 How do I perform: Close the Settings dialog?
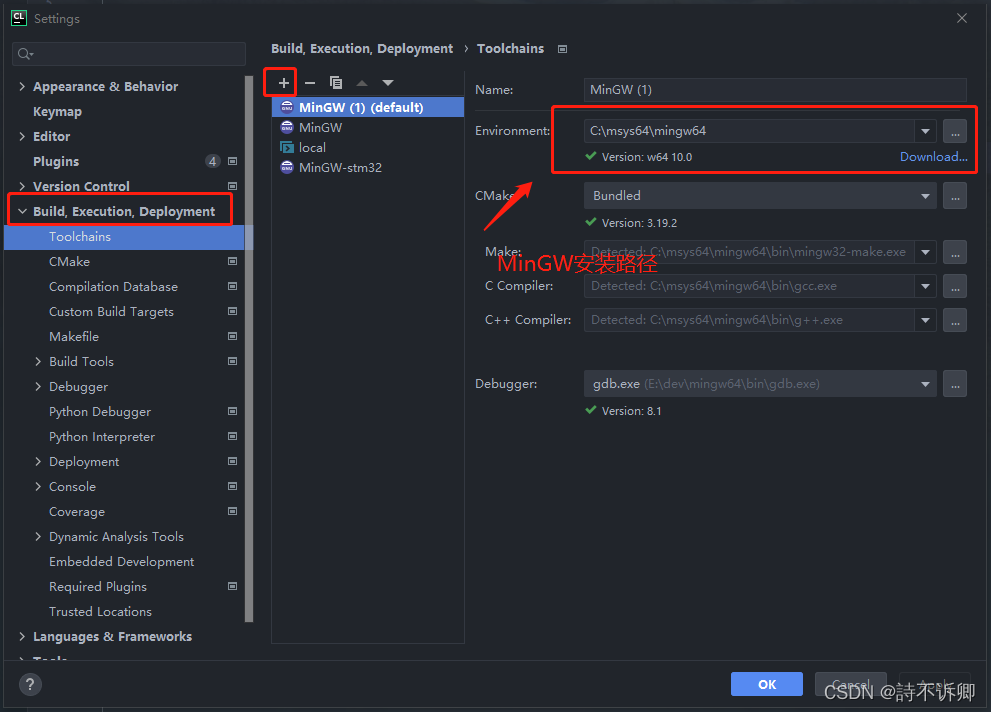(961, 18)
